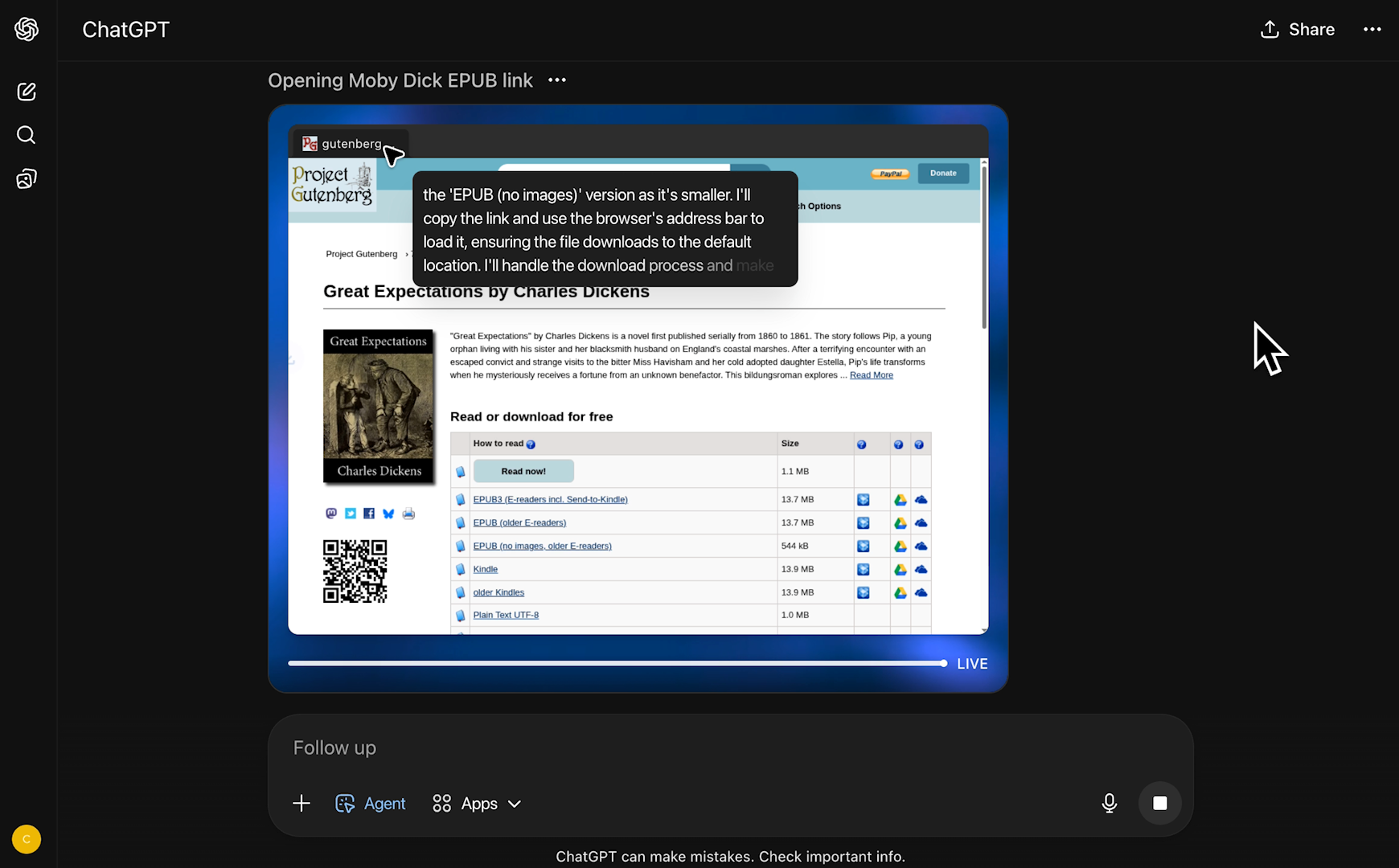Stop the running agent response
Screen dimensions: 1399x868
(x=1160, y=803)
